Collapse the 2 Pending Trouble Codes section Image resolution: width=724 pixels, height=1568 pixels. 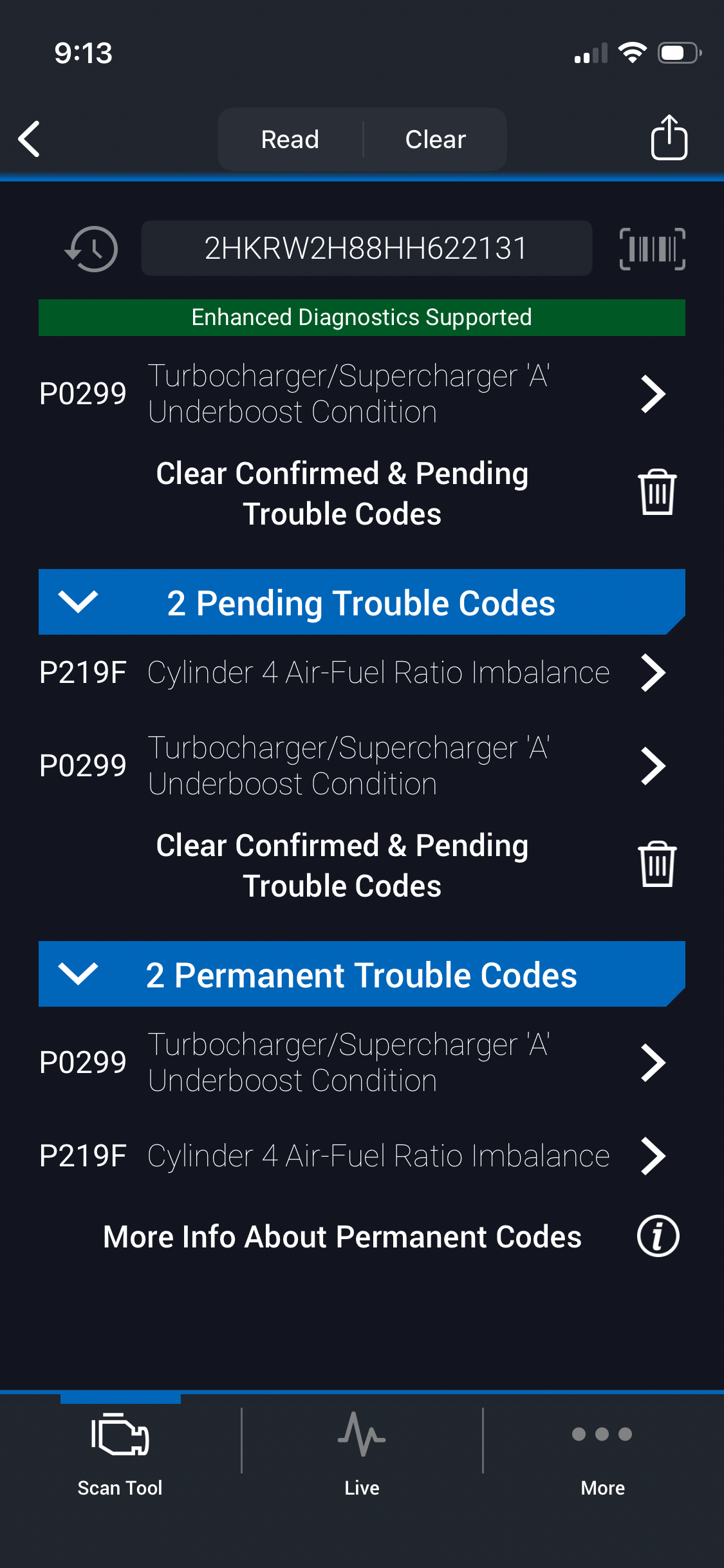[78, 602]
